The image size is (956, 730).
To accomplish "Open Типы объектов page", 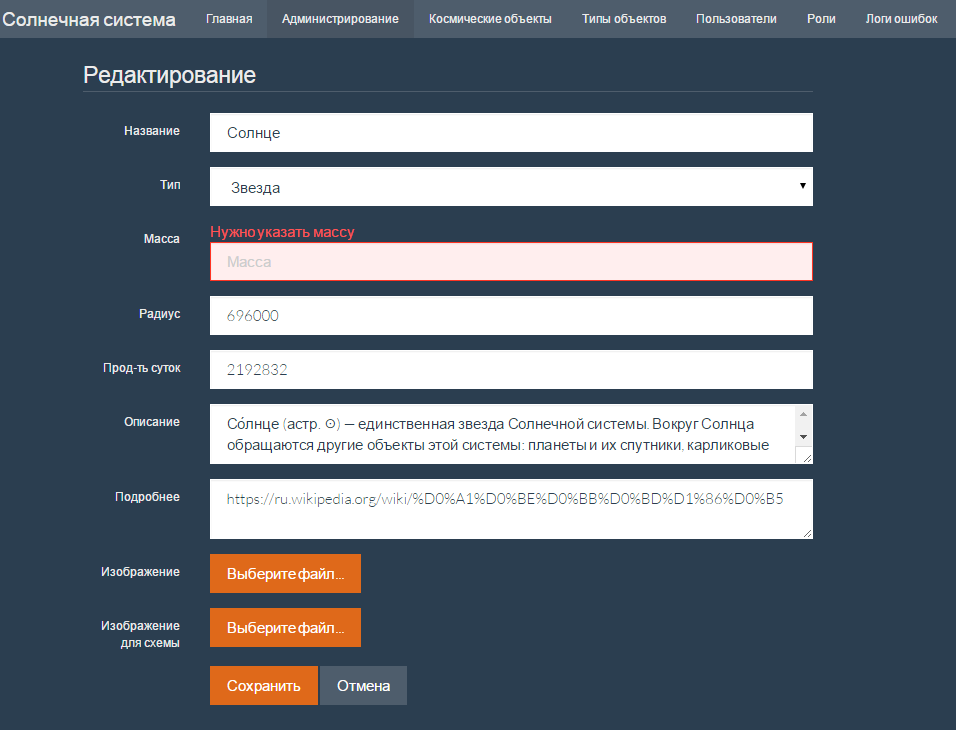I will pos(624,19).
